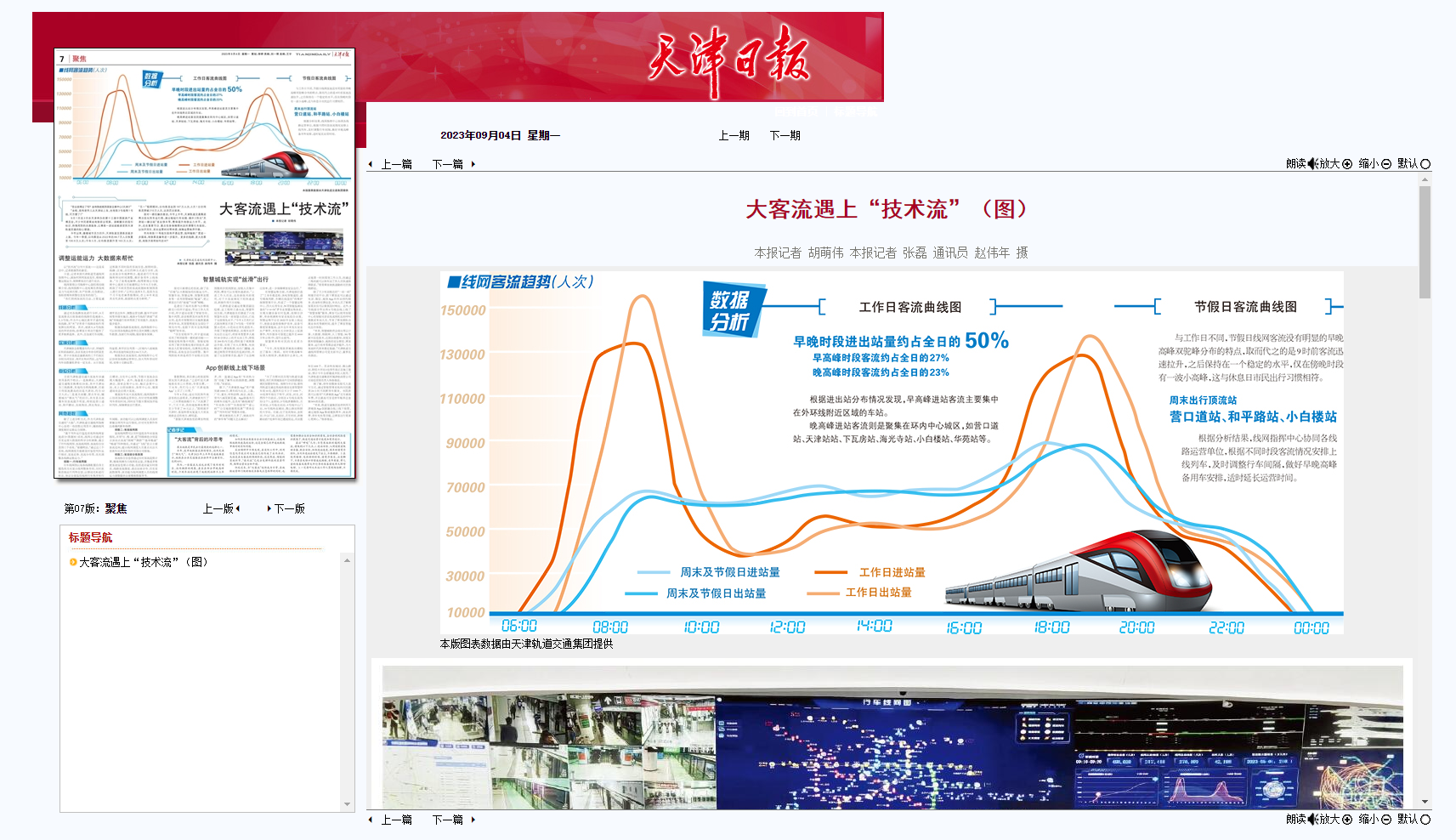Screen dimensions: 1456x840
Task: Go to previous issue via 上一期
Action: pyautogui.click(x=734, y=135)
